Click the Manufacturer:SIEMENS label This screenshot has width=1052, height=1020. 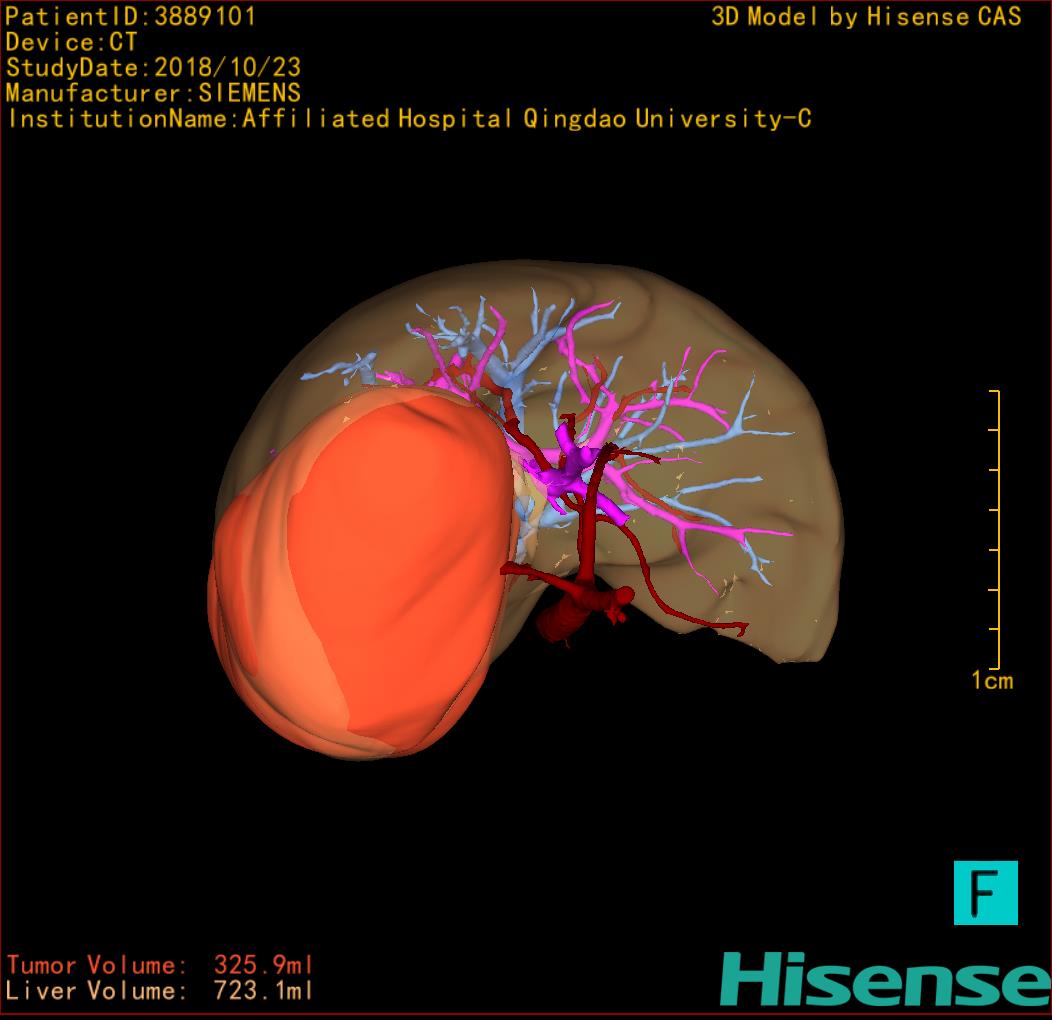[153, 93]
